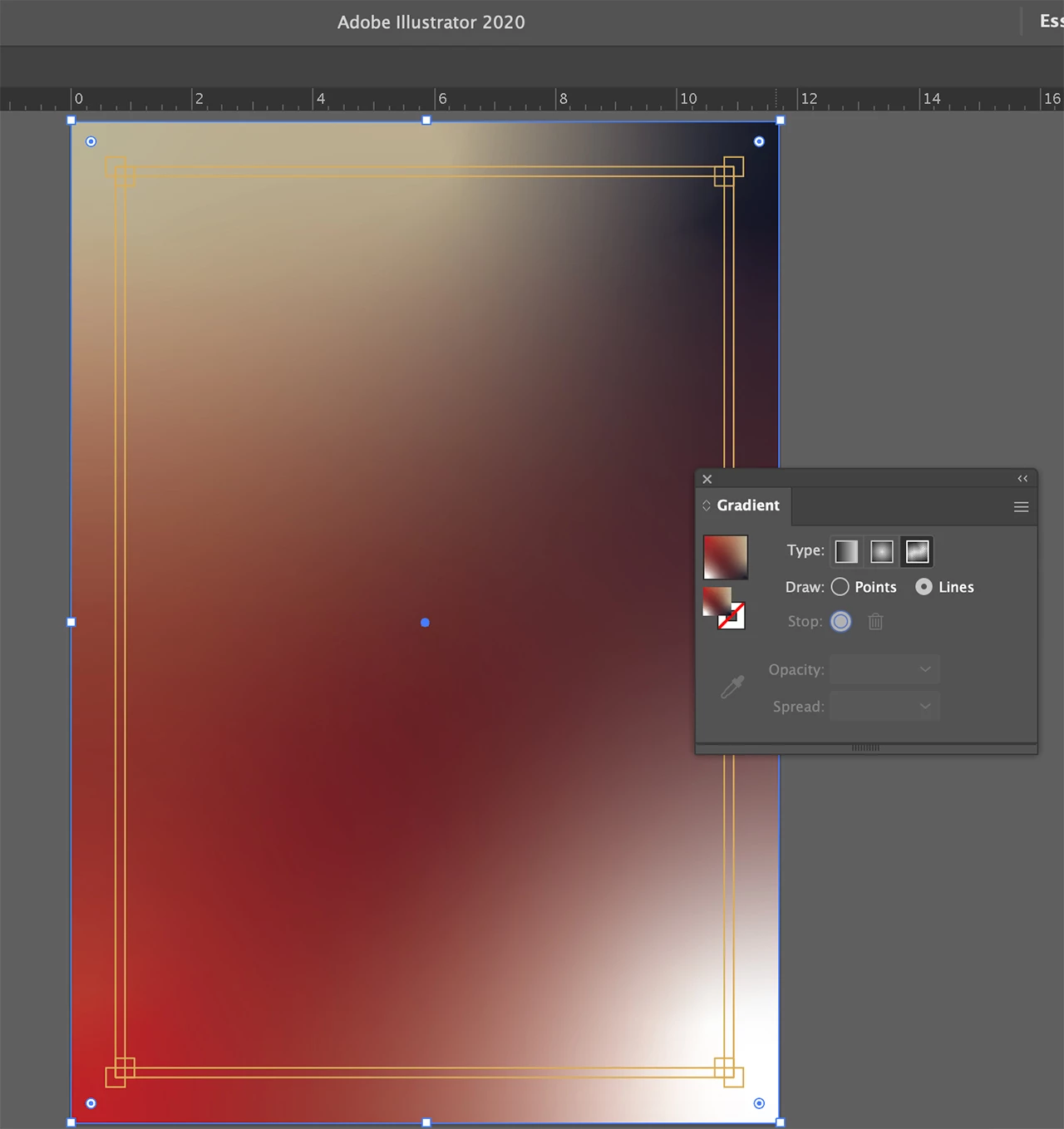Select the Freeform Gradient type icon
The image size is (1064, 1129).
pyautogui.click(x=918, y=551)
